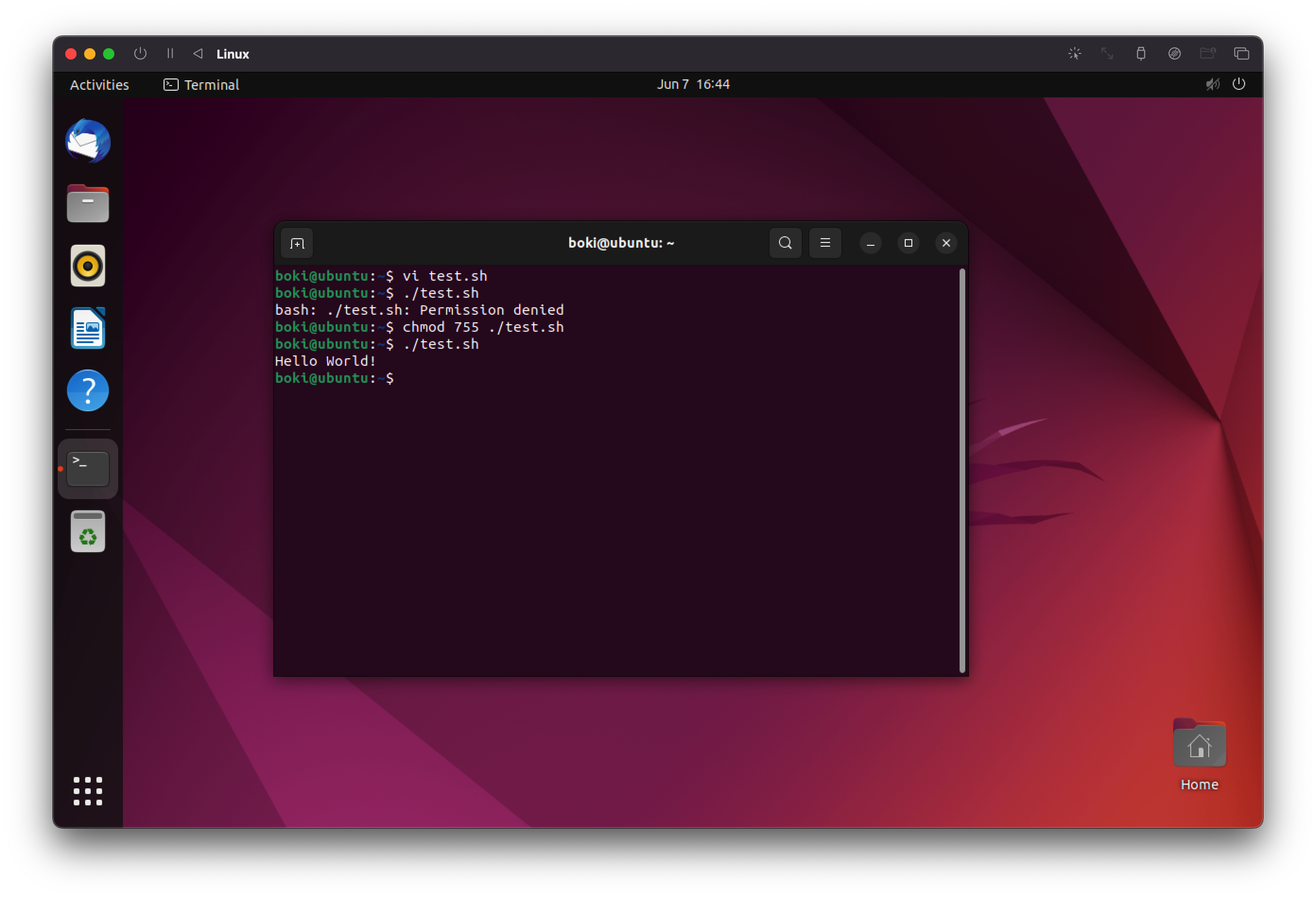Pause the Linux virtual machine

click(170, 54)
